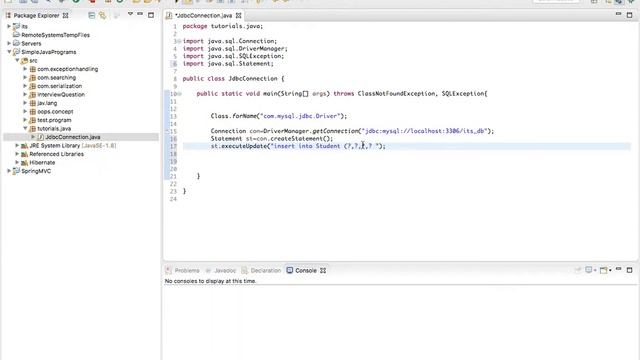Select JdbcConnection.java in Package Explorer
This screenshot has height=360, width=640.
(73, 137)
